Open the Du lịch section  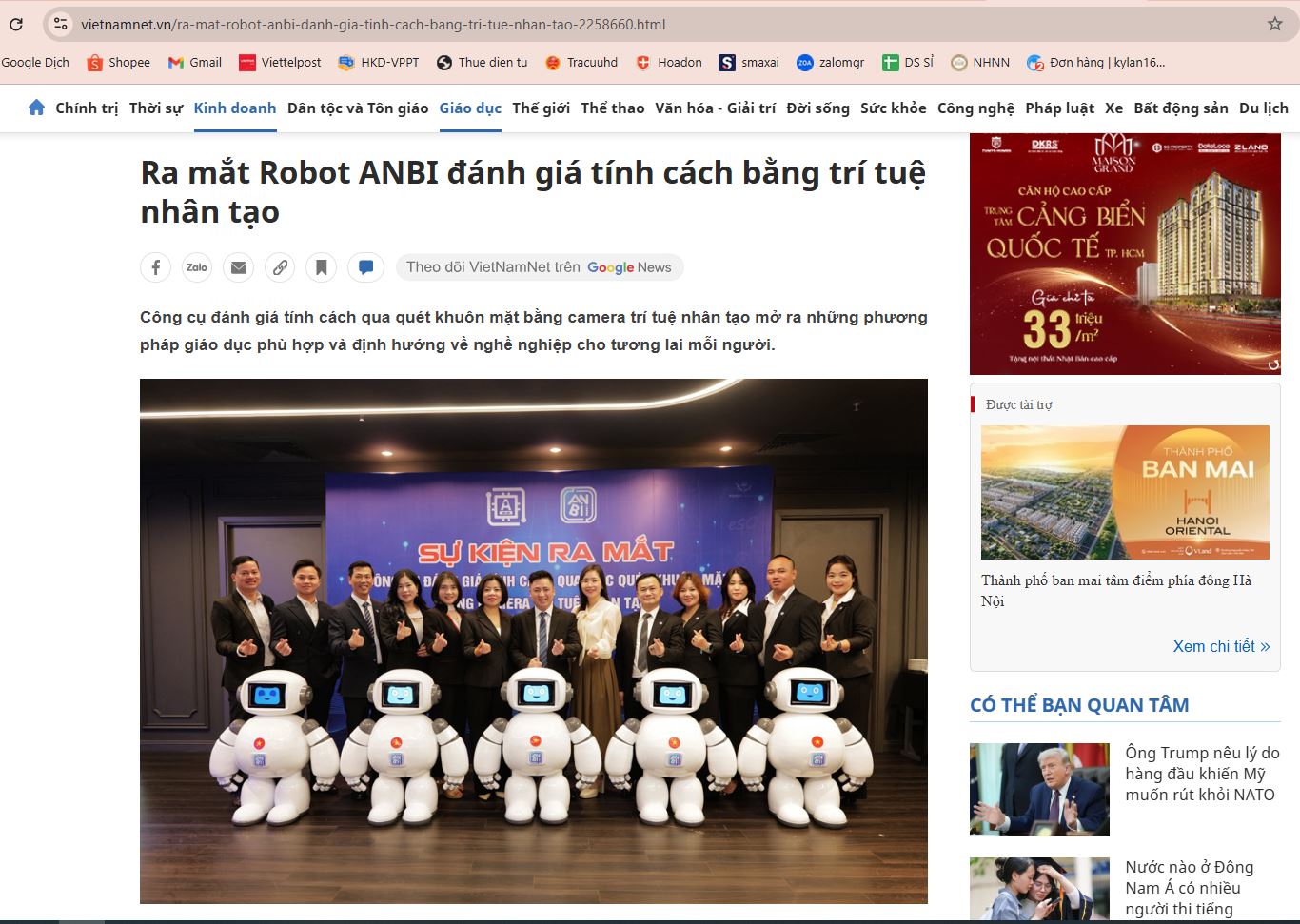coord(1264,108)
